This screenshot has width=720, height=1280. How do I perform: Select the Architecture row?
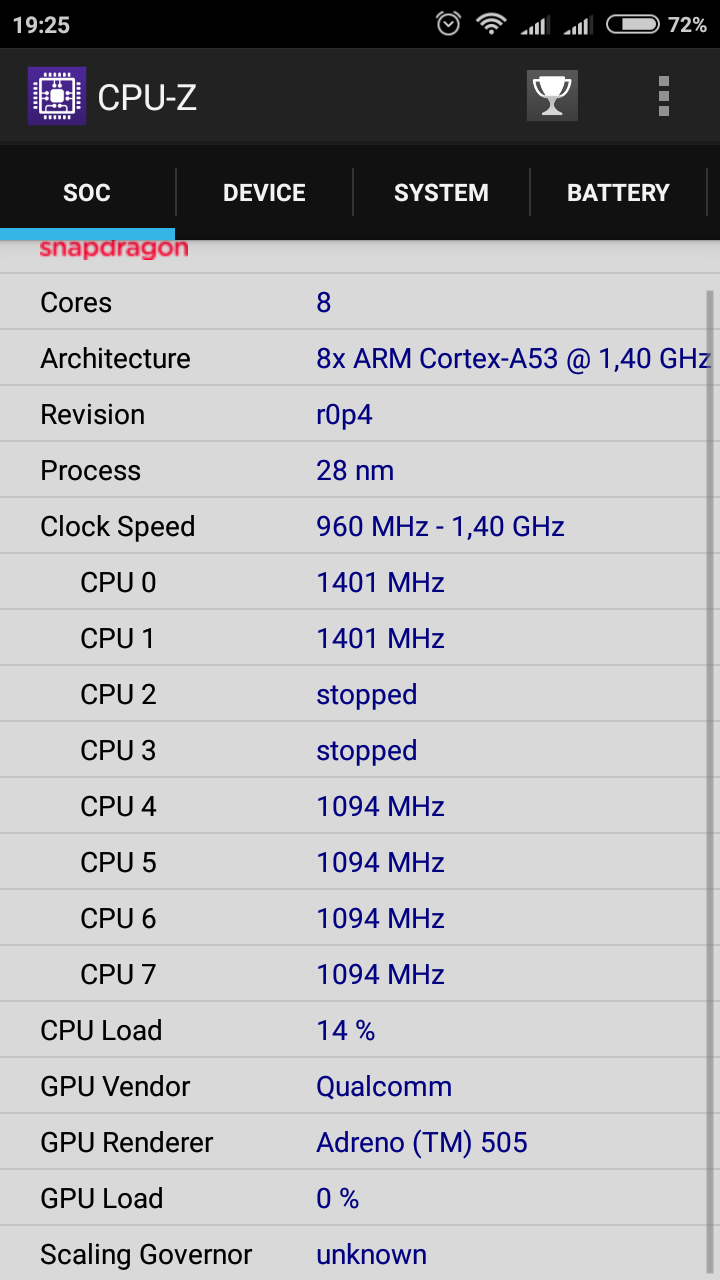(x=360, y=358)
